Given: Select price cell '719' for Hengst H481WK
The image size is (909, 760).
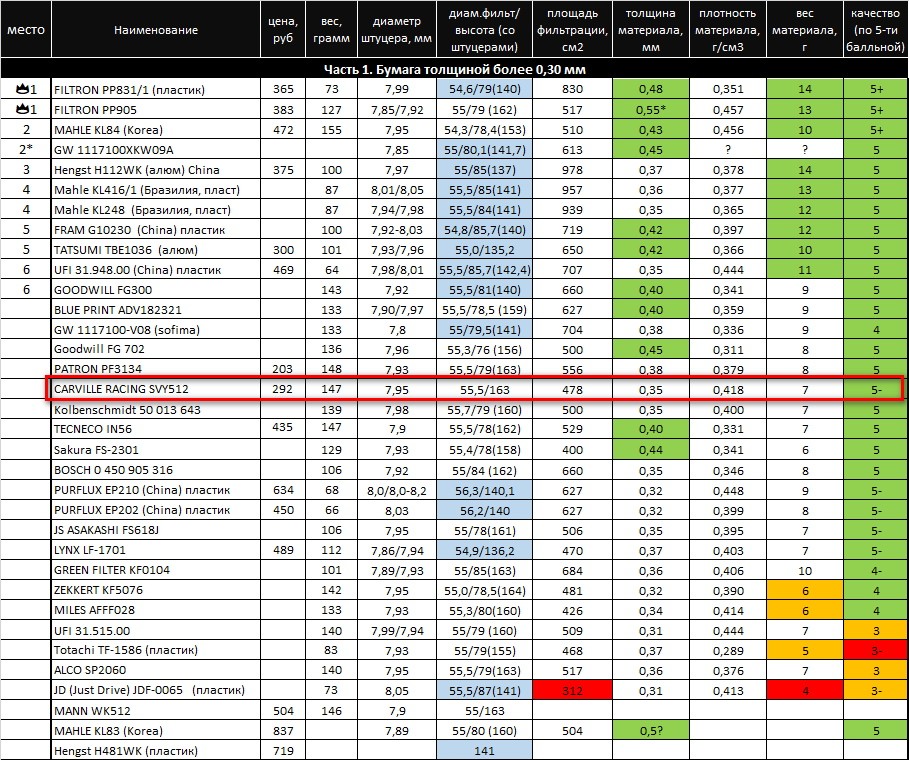Looking at the screenshot, I should (283, 751).
